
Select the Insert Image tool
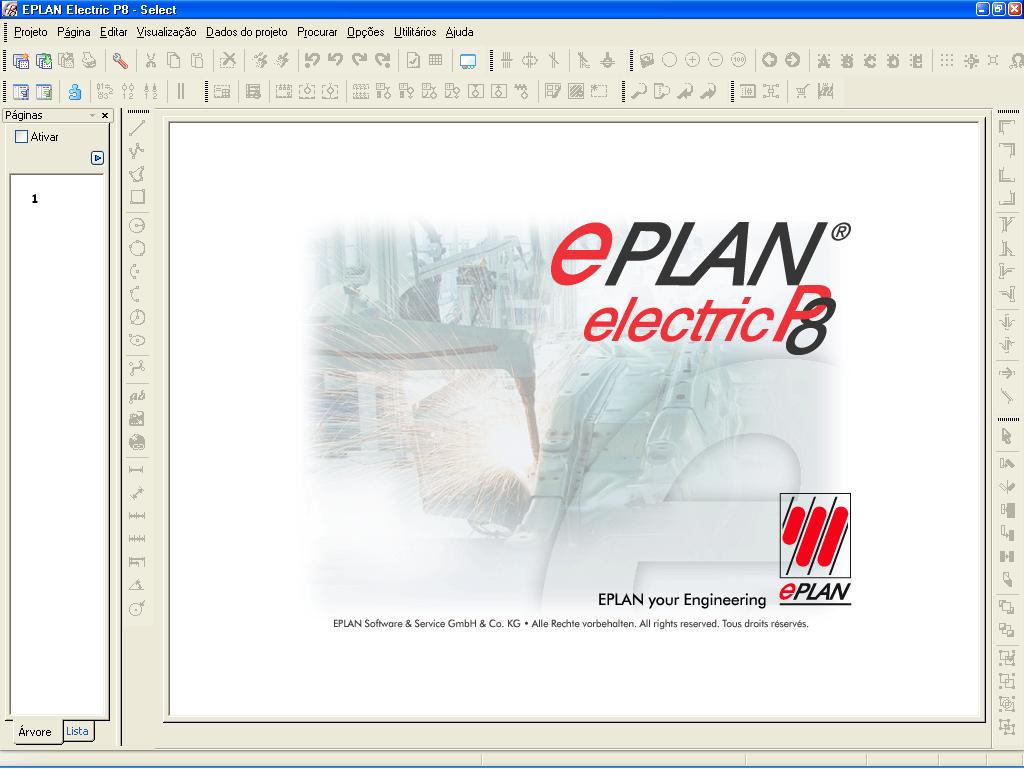pyautogui.click(x=137, y=419)
